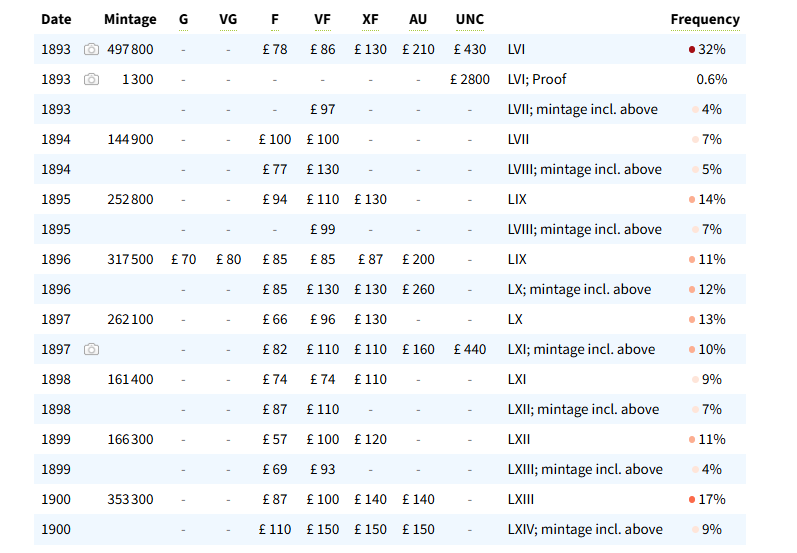This screenshot has width=797, height=553.
Task: Click the UNC column header
Action: 469,19
